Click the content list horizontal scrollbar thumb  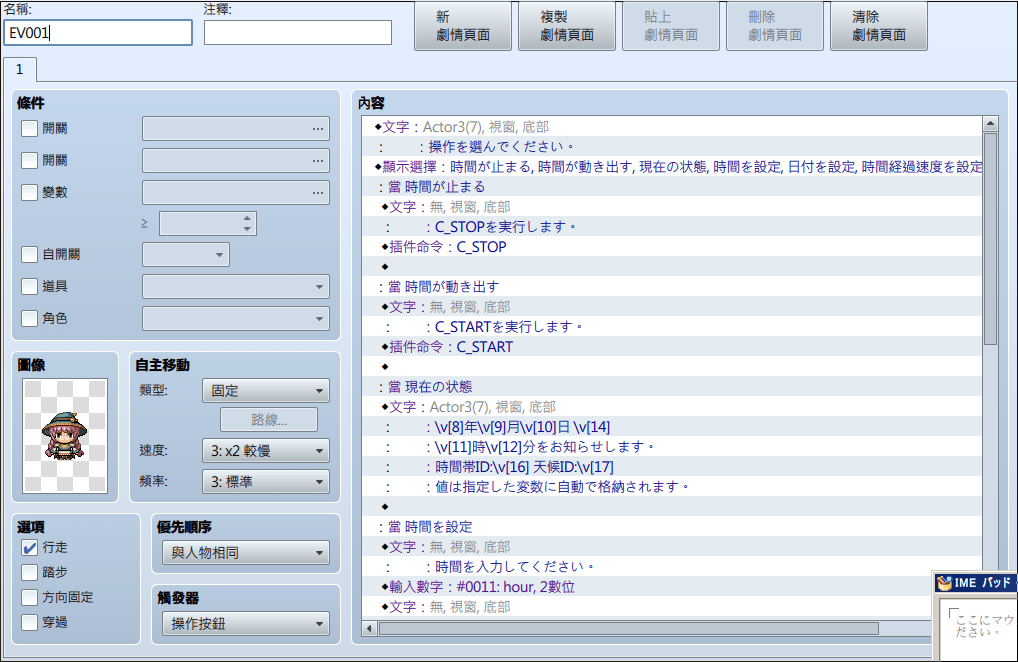click(628, 628)
